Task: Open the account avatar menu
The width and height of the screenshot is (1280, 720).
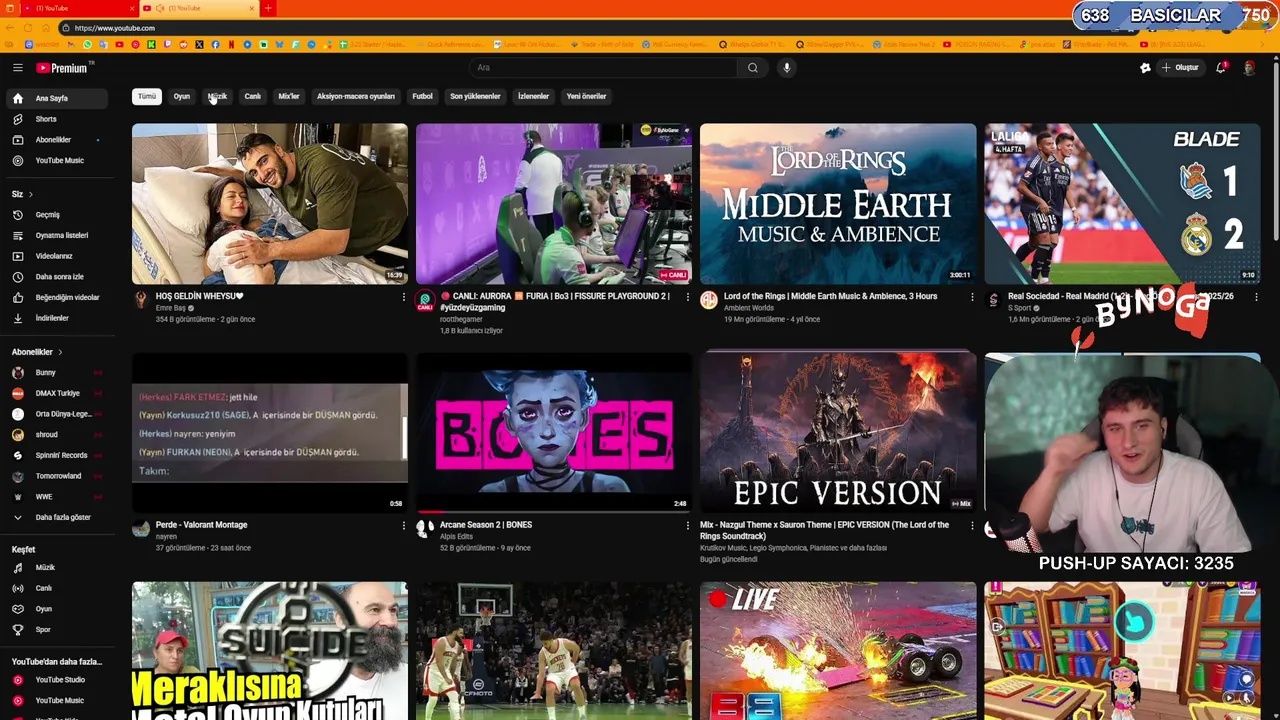Action: 1249,68
